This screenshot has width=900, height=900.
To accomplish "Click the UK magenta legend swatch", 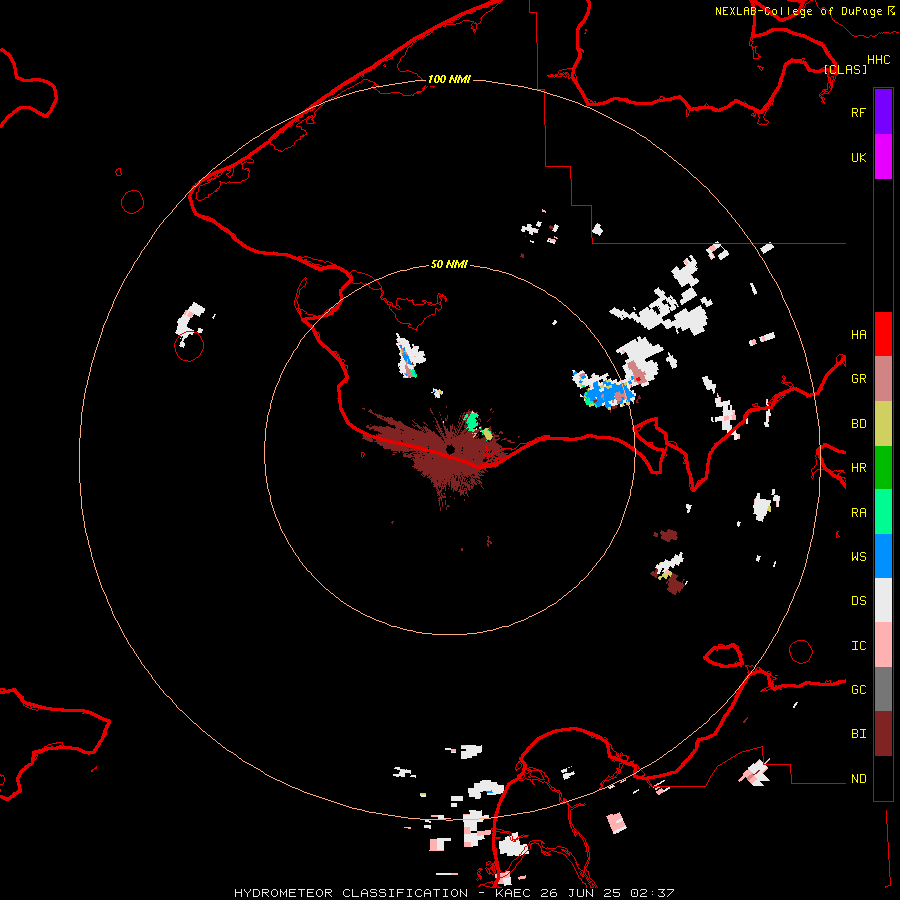I will coord(883,157).
